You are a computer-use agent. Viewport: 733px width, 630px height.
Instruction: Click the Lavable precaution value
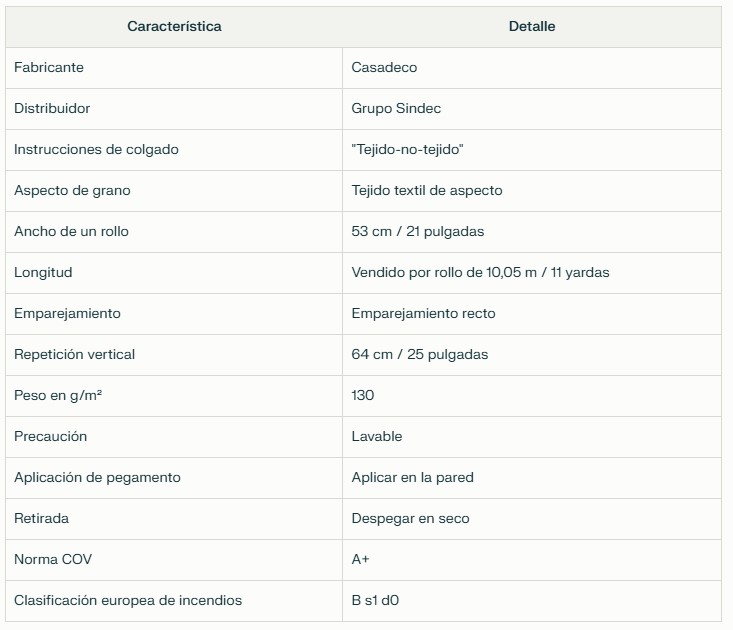coord(376,437)
